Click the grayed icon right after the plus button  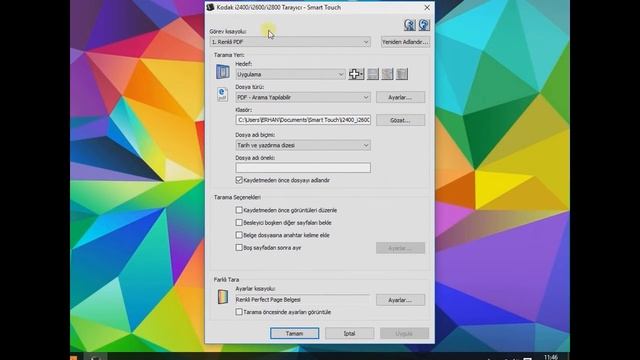(x=373, y=74)
